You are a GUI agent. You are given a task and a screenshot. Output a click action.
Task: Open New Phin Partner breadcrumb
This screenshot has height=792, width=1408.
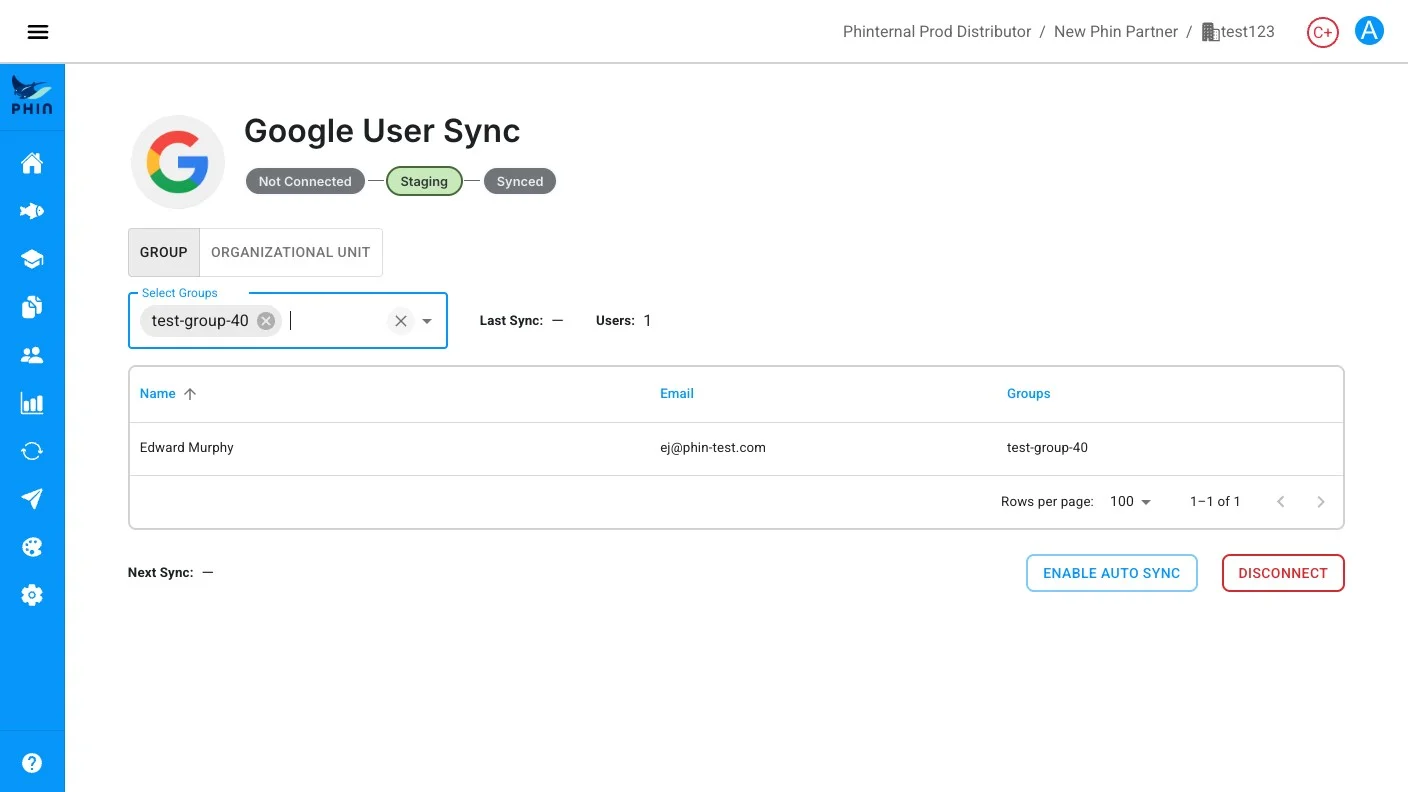1116,32
